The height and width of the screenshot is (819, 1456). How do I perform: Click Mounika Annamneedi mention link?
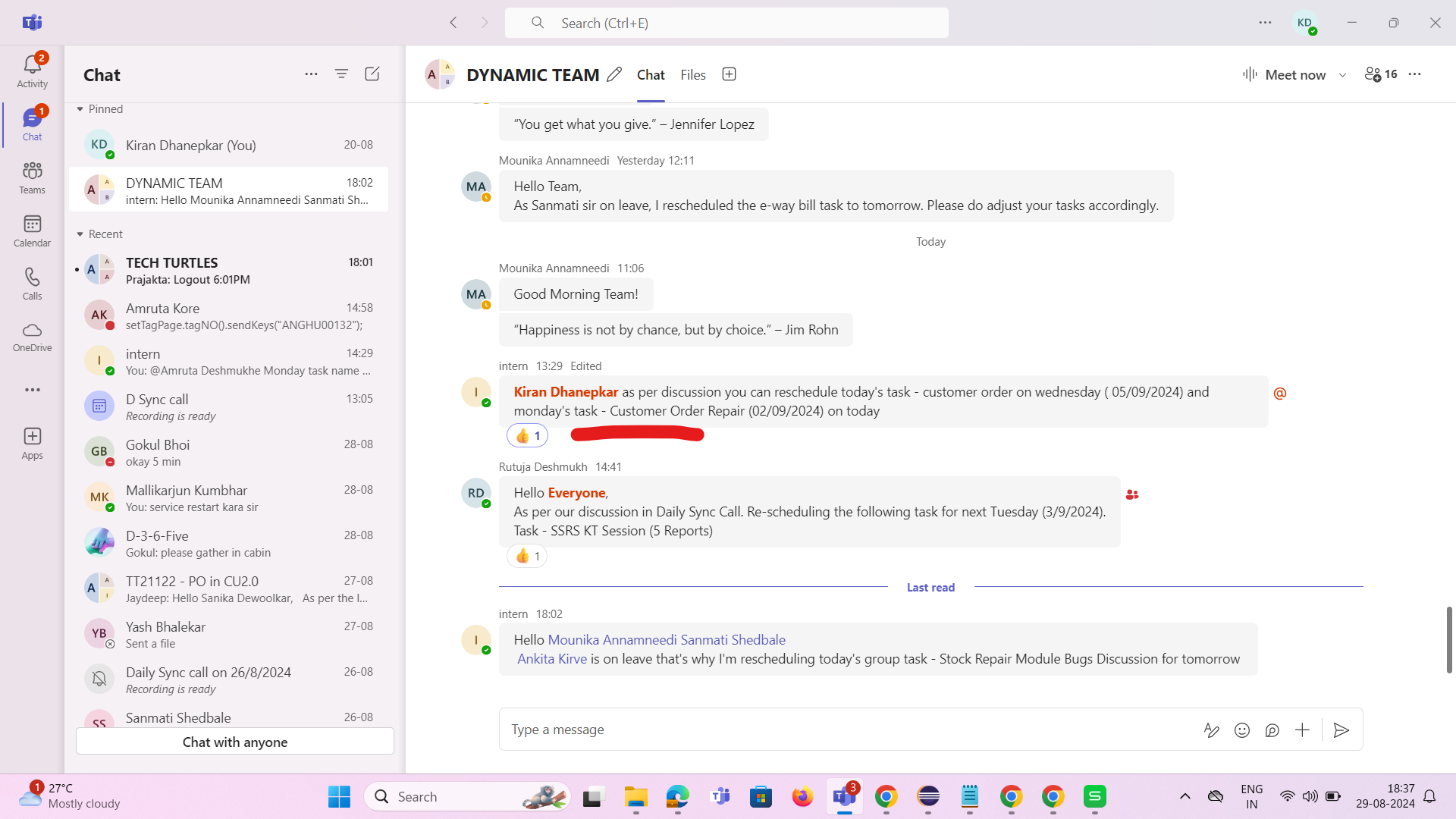click(612, 639)
